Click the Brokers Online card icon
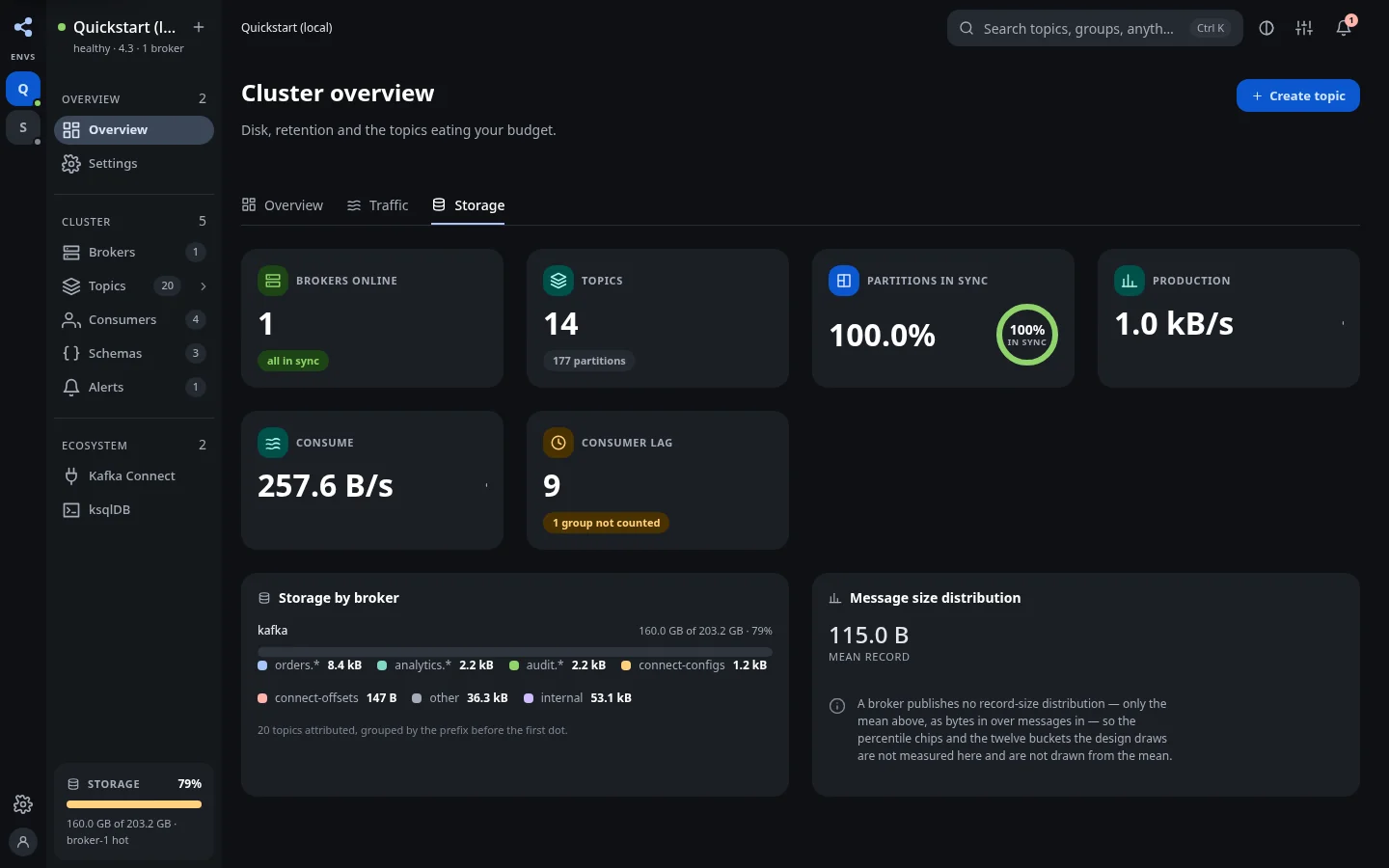1389x868 pixels. pos(273,281)
